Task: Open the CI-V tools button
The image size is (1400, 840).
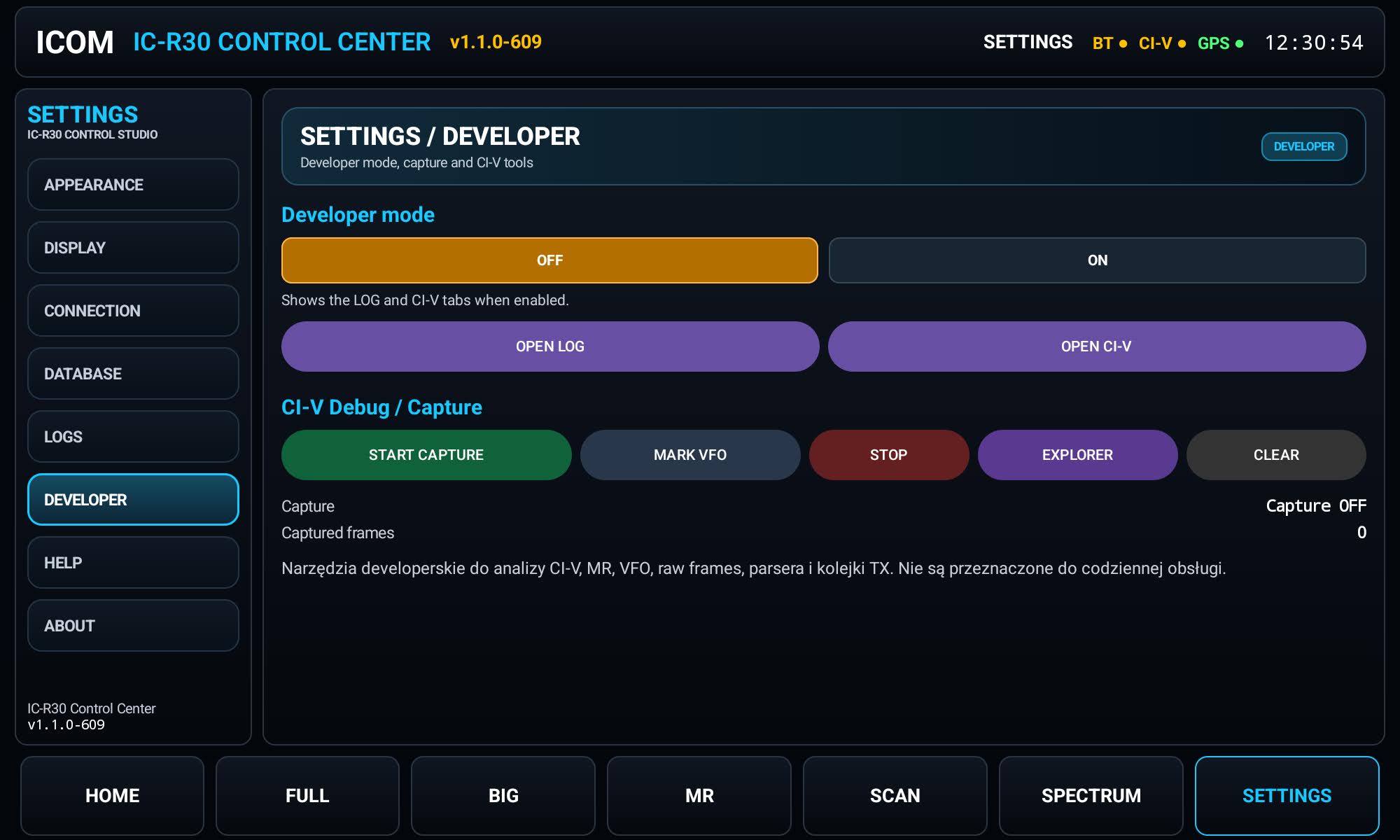Action: coord(1097,346)
